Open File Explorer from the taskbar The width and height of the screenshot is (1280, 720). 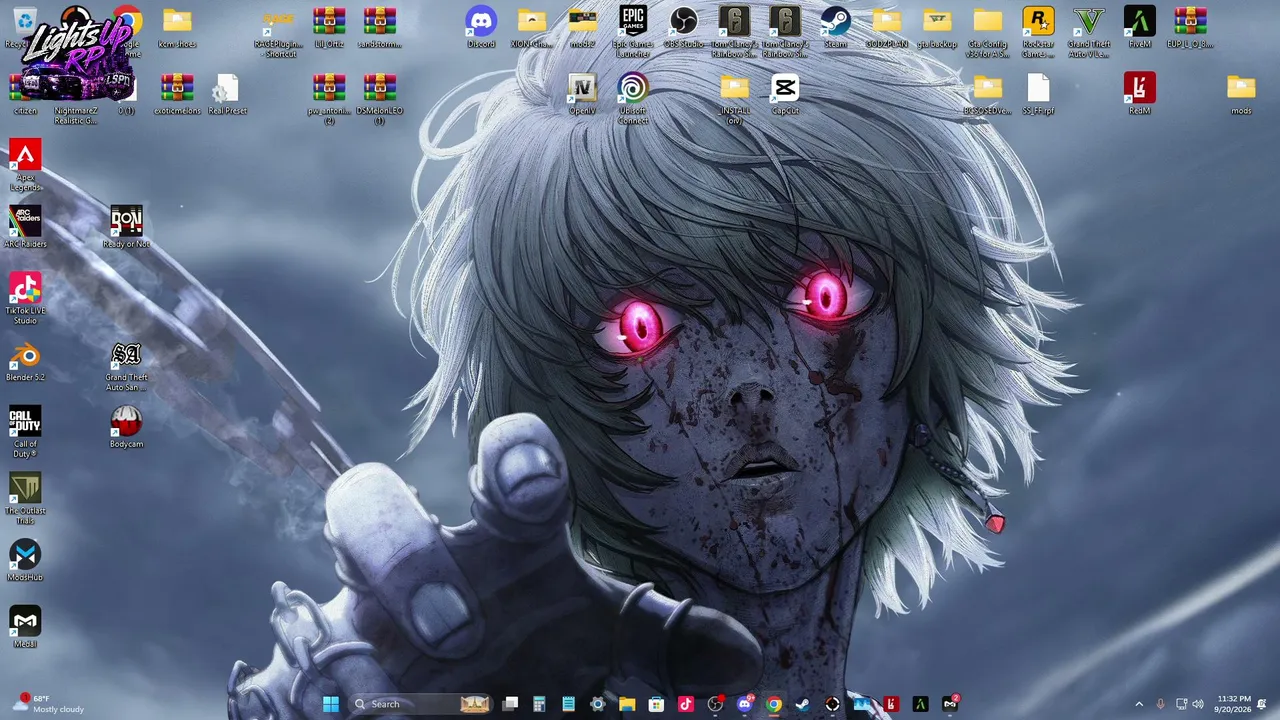click(x=627, y=704)
